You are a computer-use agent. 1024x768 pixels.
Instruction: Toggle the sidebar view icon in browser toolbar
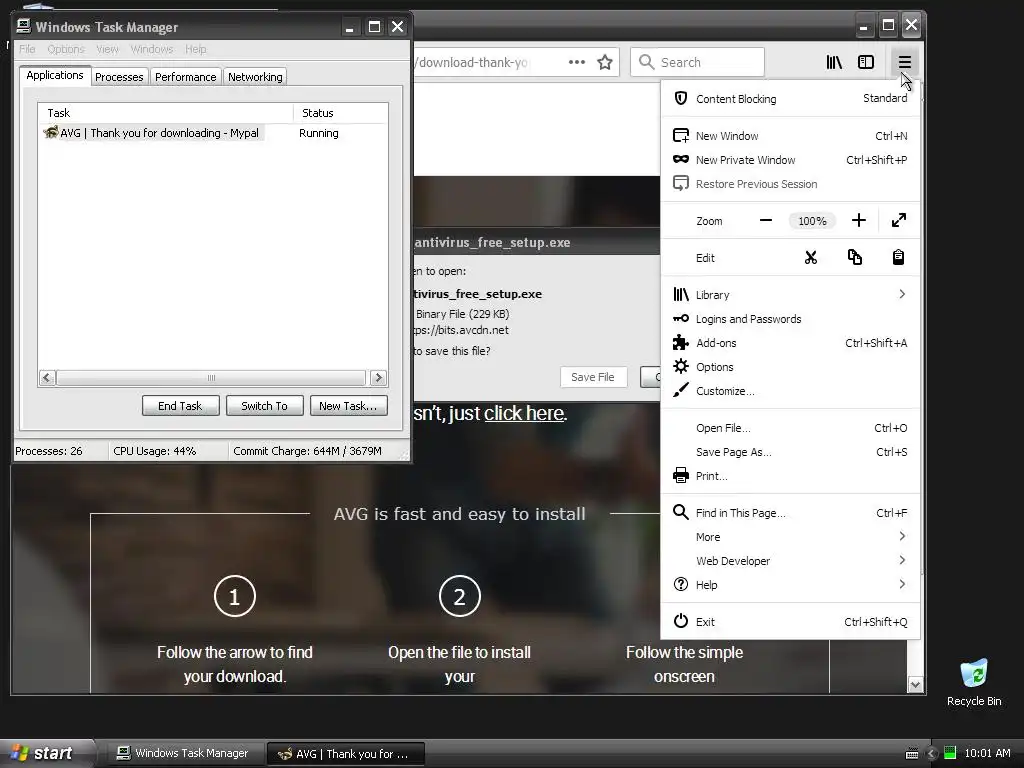[866, 62]
